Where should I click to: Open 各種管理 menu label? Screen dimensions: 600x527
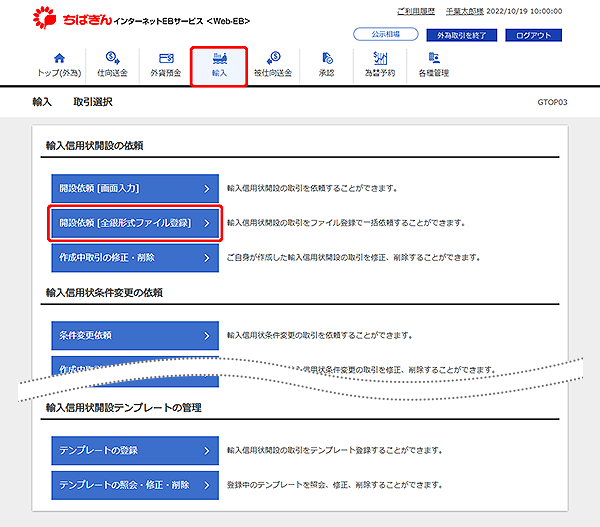(434, 73)
